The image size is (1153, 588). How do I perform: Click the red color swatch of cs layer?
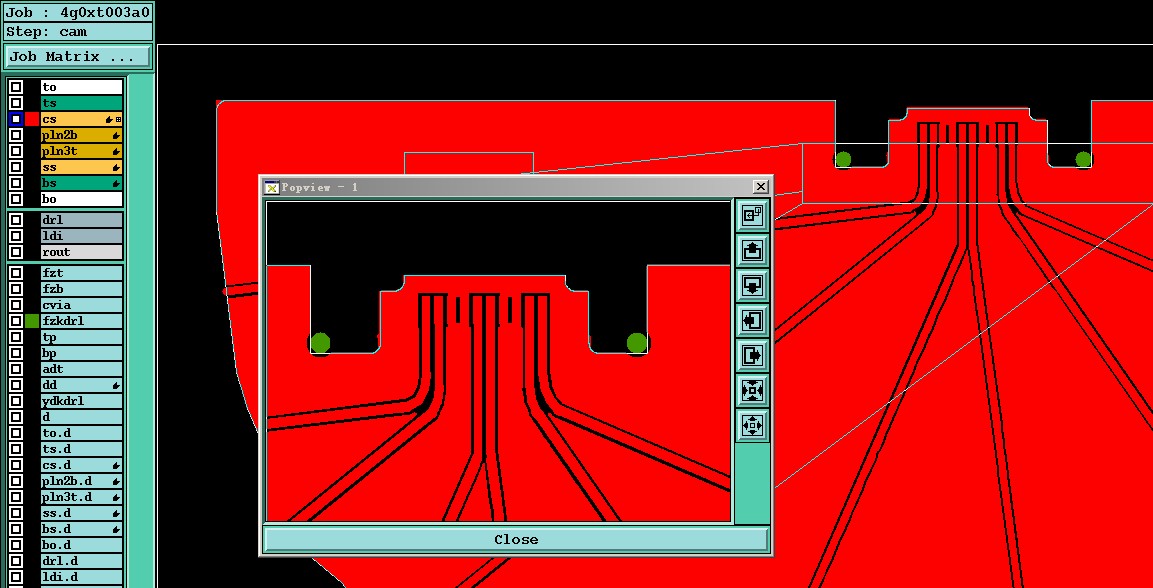[x=32, y=119]
